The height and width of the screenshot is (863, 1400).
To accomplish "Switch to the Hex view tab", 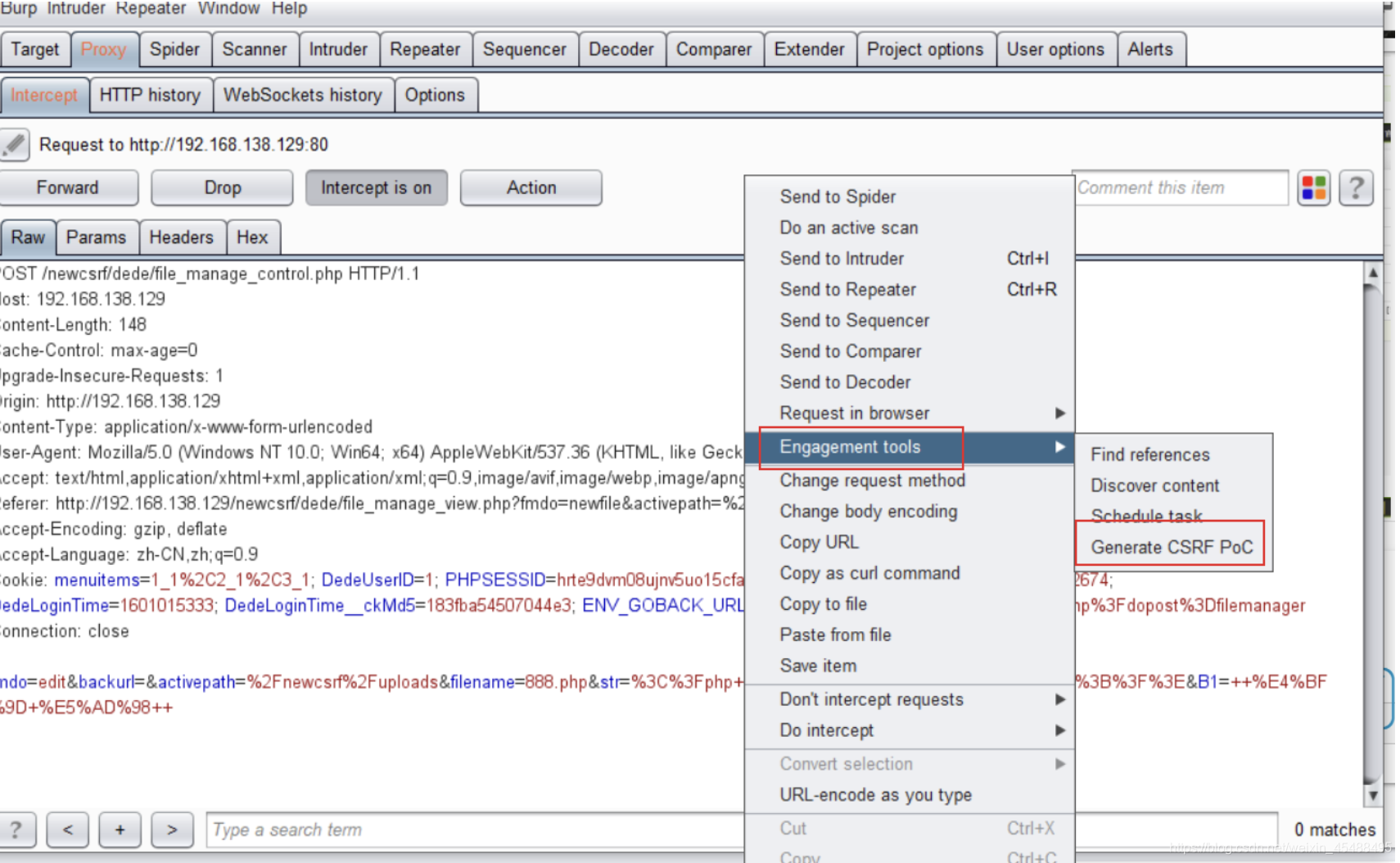I will (252, 237).
